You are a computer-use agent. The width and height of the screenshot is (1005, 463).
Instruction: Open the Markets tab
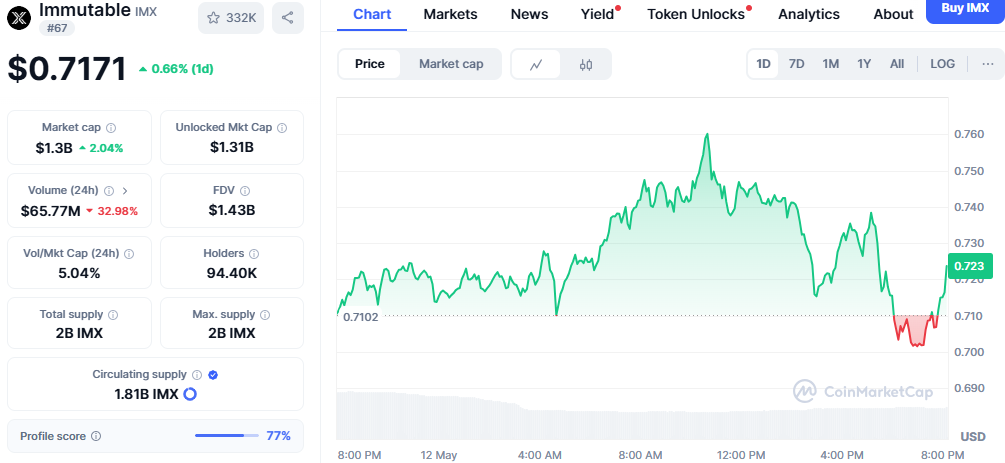451,14
